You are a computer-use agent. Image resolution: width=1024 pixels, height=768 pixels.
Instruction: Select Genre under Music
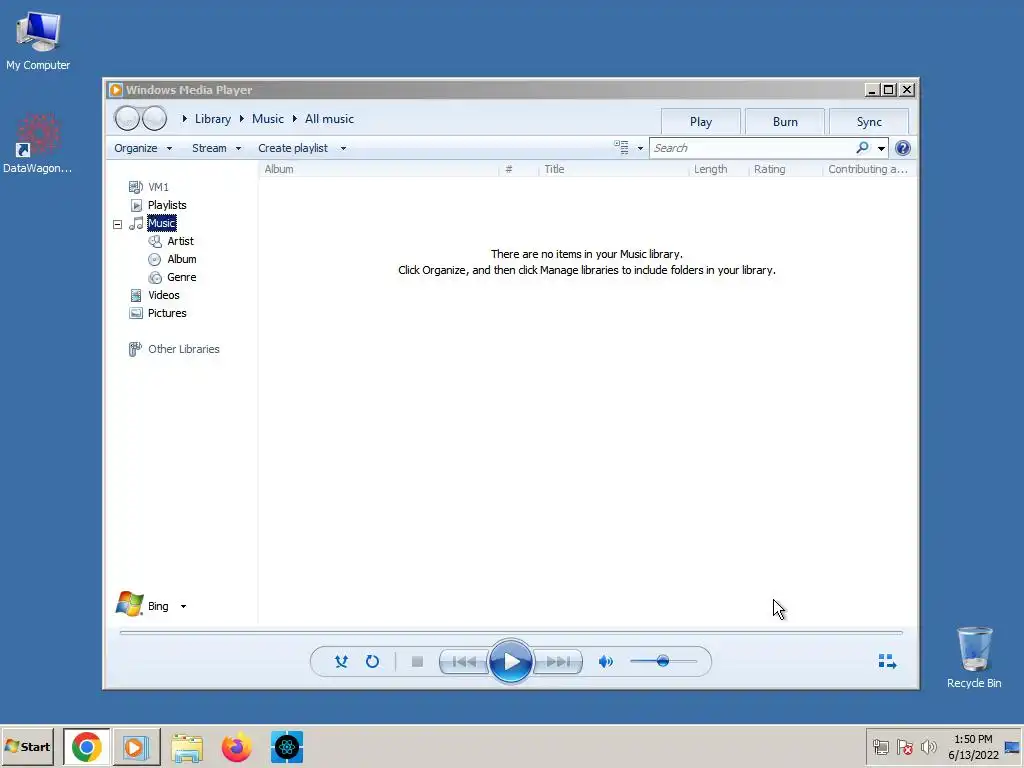click(182, 277)
